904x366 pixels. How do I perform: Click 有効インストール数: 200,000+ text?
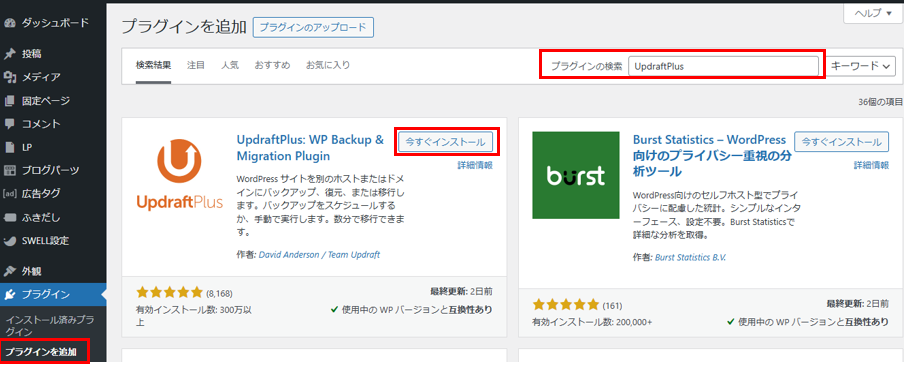click(592, 322)
